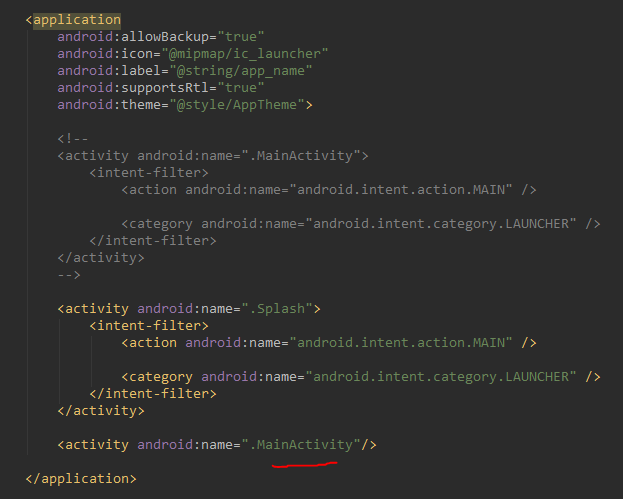This screenshot has height=499, width=623.
Task: Click the active category LAUNCHER line
Action: 361,377
